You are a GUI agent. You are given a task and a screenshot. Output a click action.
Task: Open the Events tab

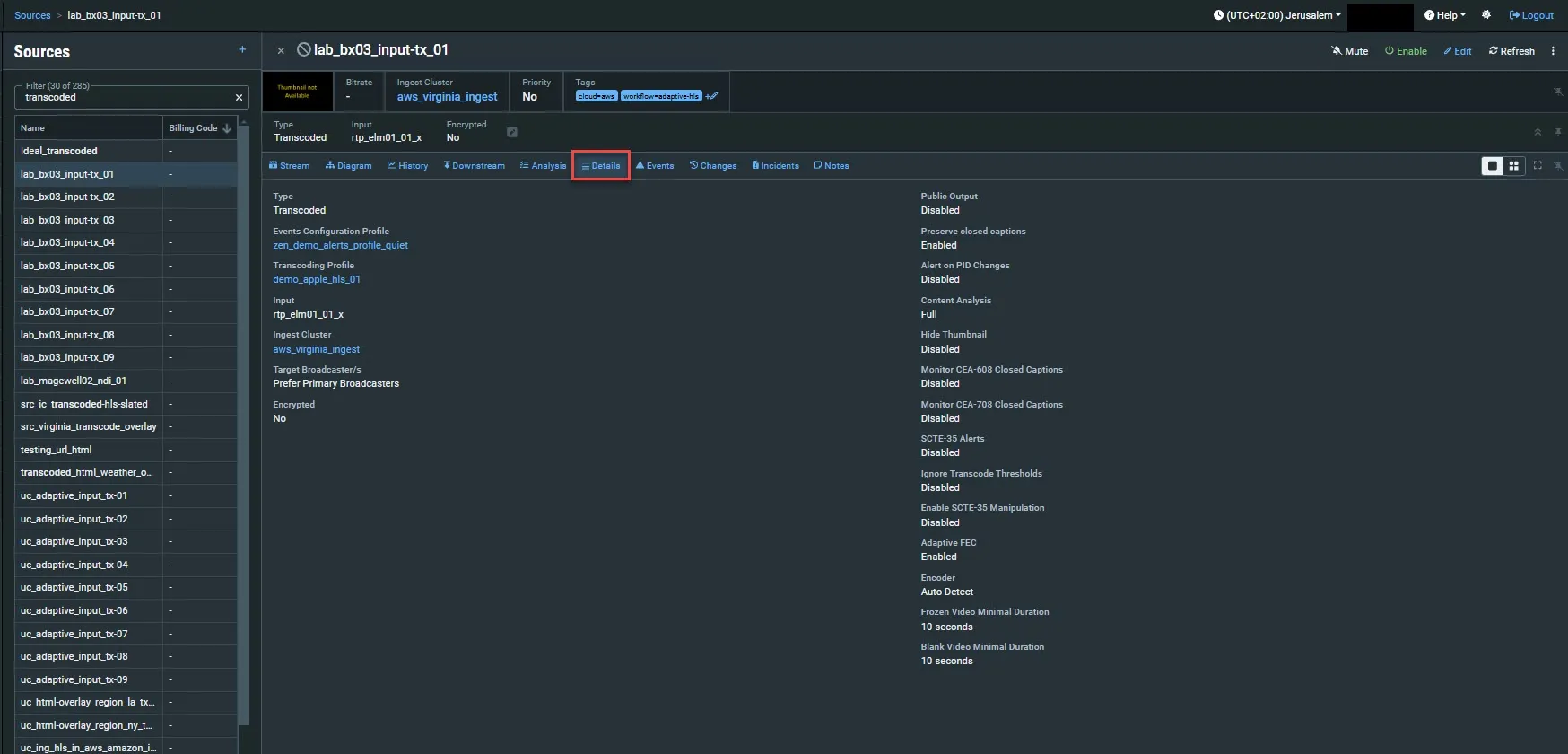[655, 166]
